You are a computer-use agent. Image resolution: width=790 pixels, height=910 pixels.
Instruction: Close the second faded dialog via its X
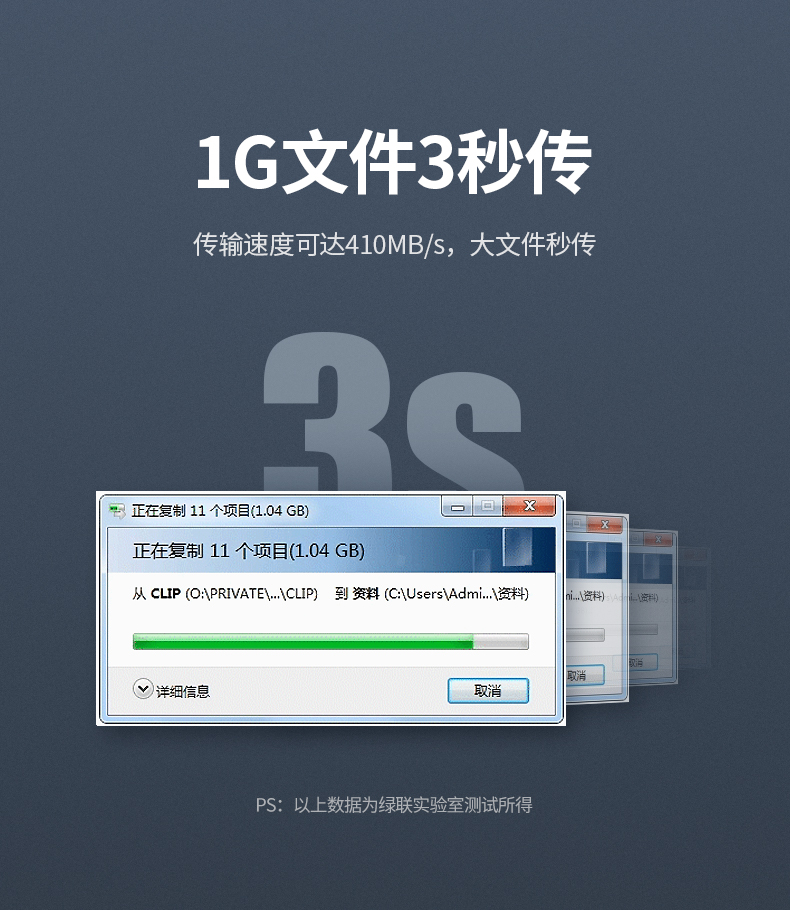(x=604, y=525)
